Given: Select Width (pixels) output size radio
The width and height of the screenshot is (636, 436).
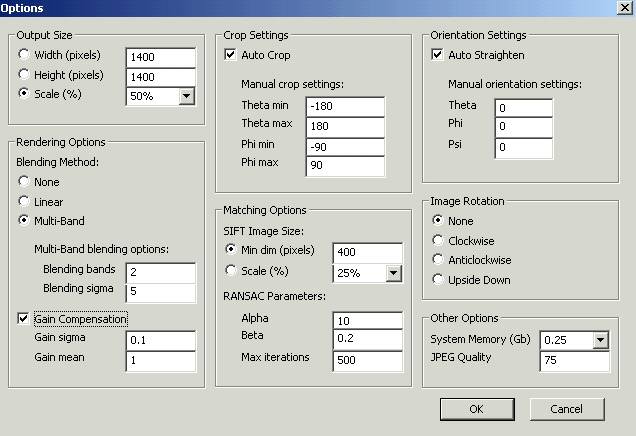Looking at the screenshot, I should click(x=24, y=54).
